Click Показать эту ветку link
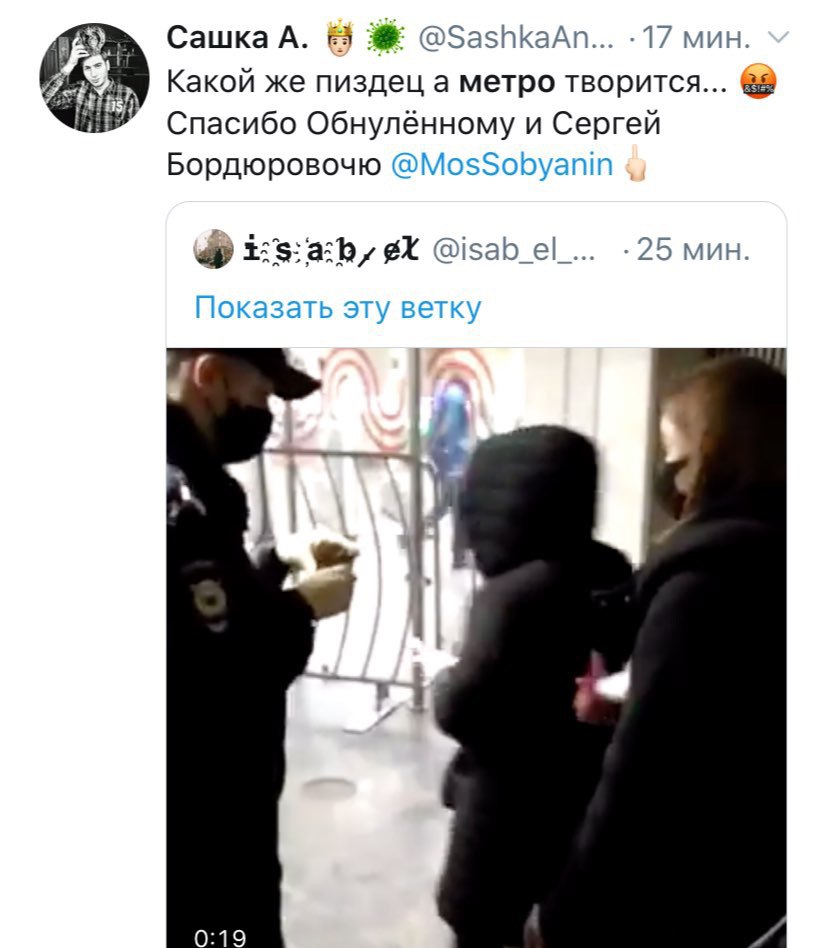Screen dimensions: 827x948 click(337, 308)
